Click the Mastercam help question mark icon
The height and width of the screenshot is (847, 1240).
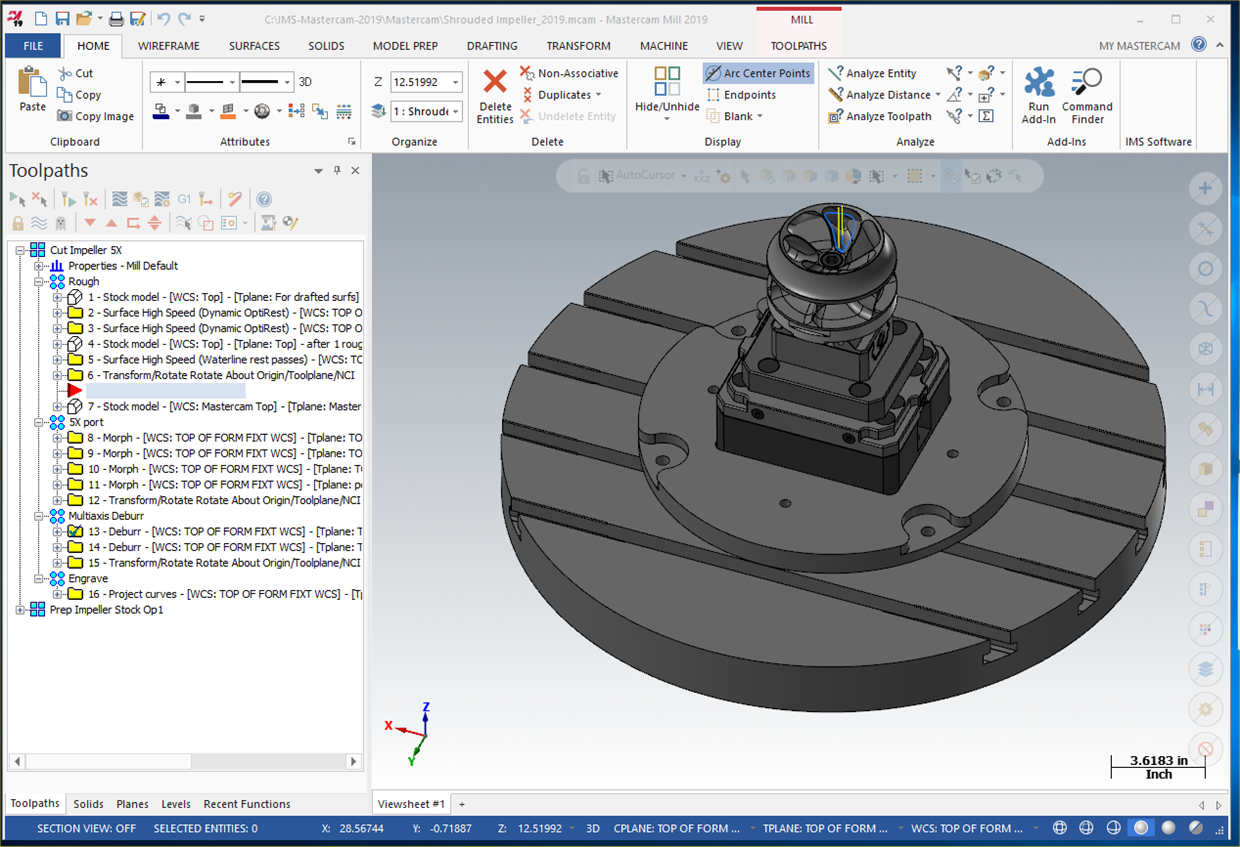pos(1199,45)
